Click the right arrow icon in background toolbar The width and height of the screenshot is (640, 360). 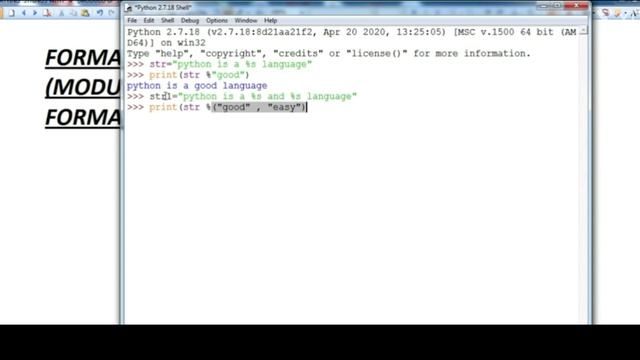pos(35,13)
